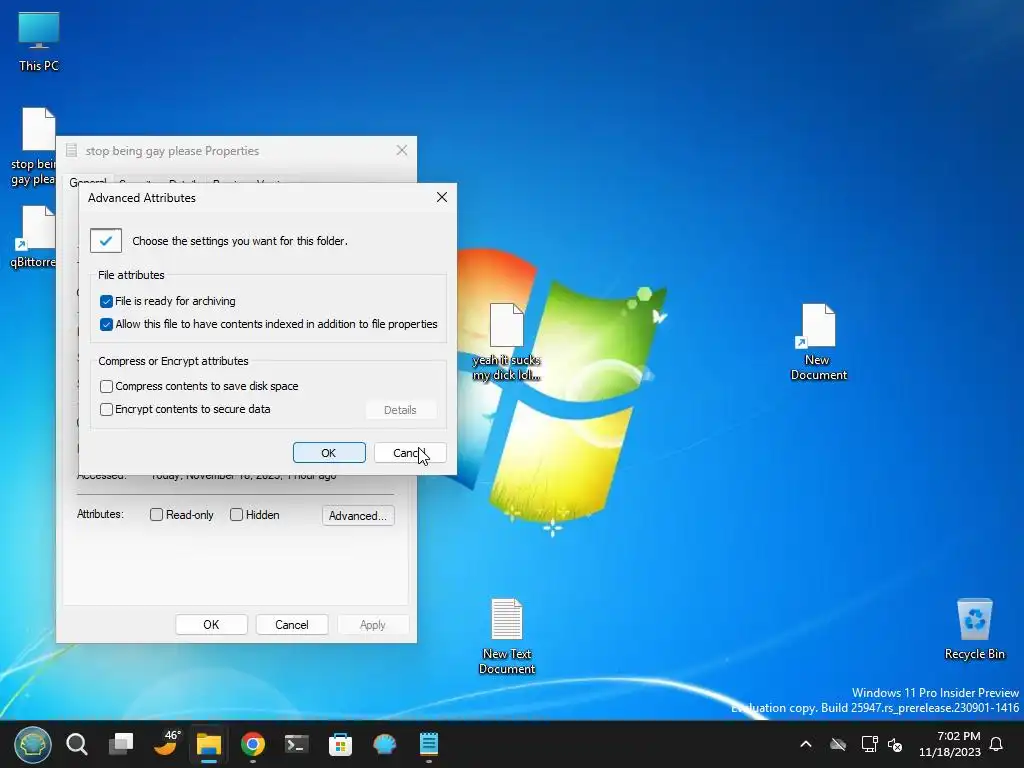Select the Recycle Bin icon
The height and width of the screenshot is (768, 1024).
coord(974,629)
